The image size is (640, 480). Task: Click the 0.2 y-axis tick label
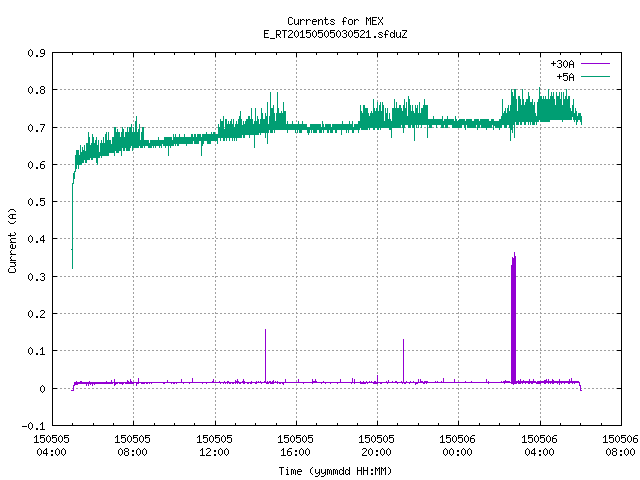pos(36,314)
